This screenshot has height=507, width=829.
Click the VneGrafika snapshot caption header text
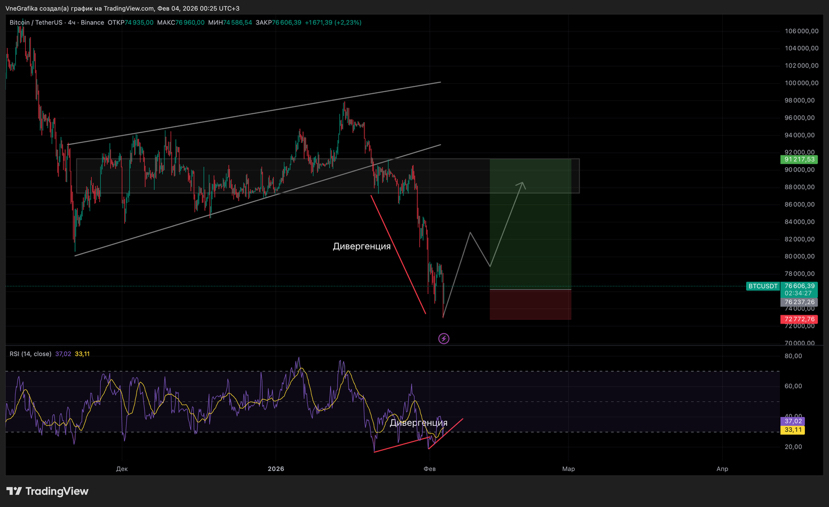(122, 8)
